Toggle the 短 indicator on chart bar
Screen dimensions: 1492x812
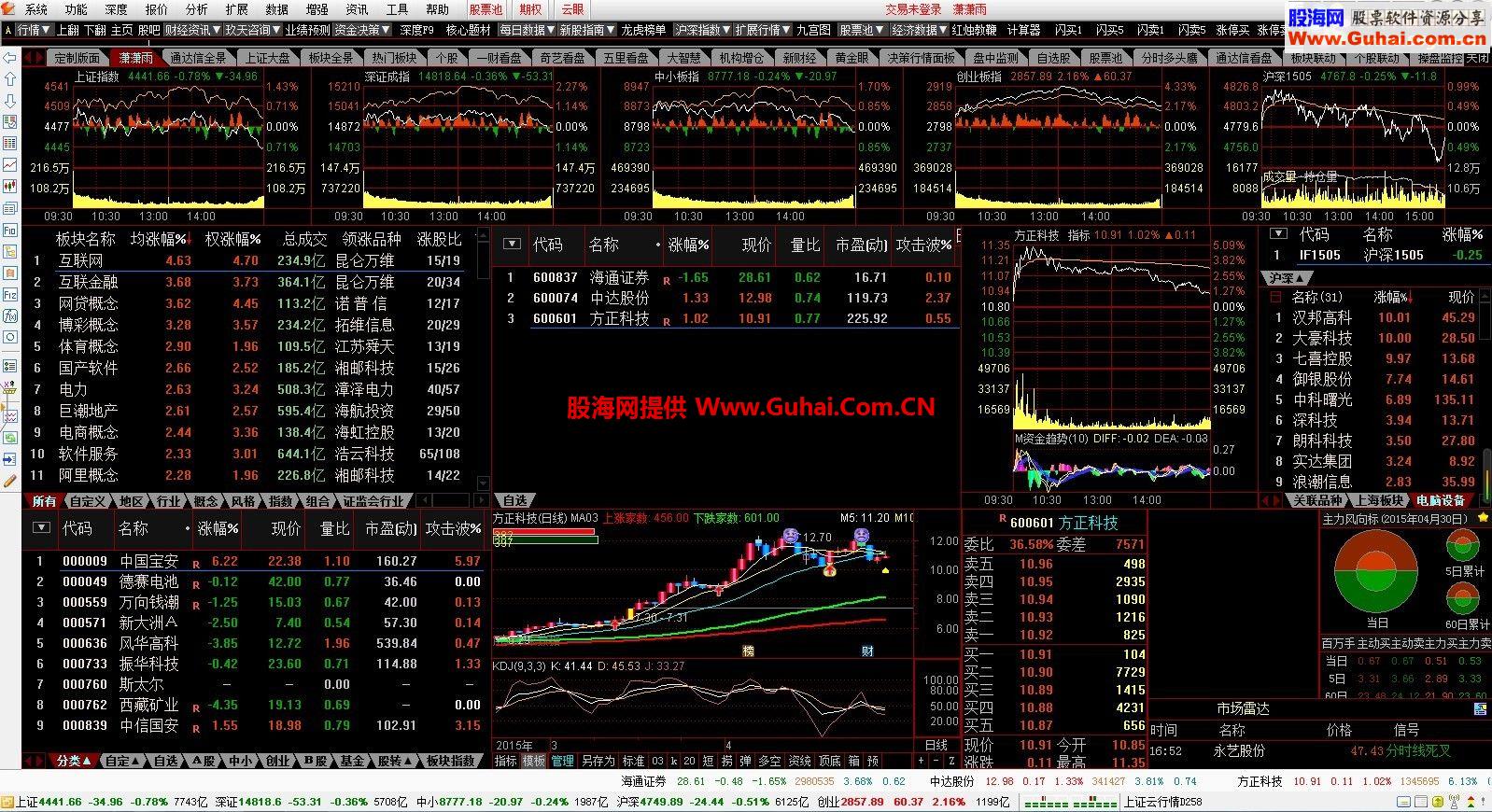pyautogui.click(x=708, y=762)
